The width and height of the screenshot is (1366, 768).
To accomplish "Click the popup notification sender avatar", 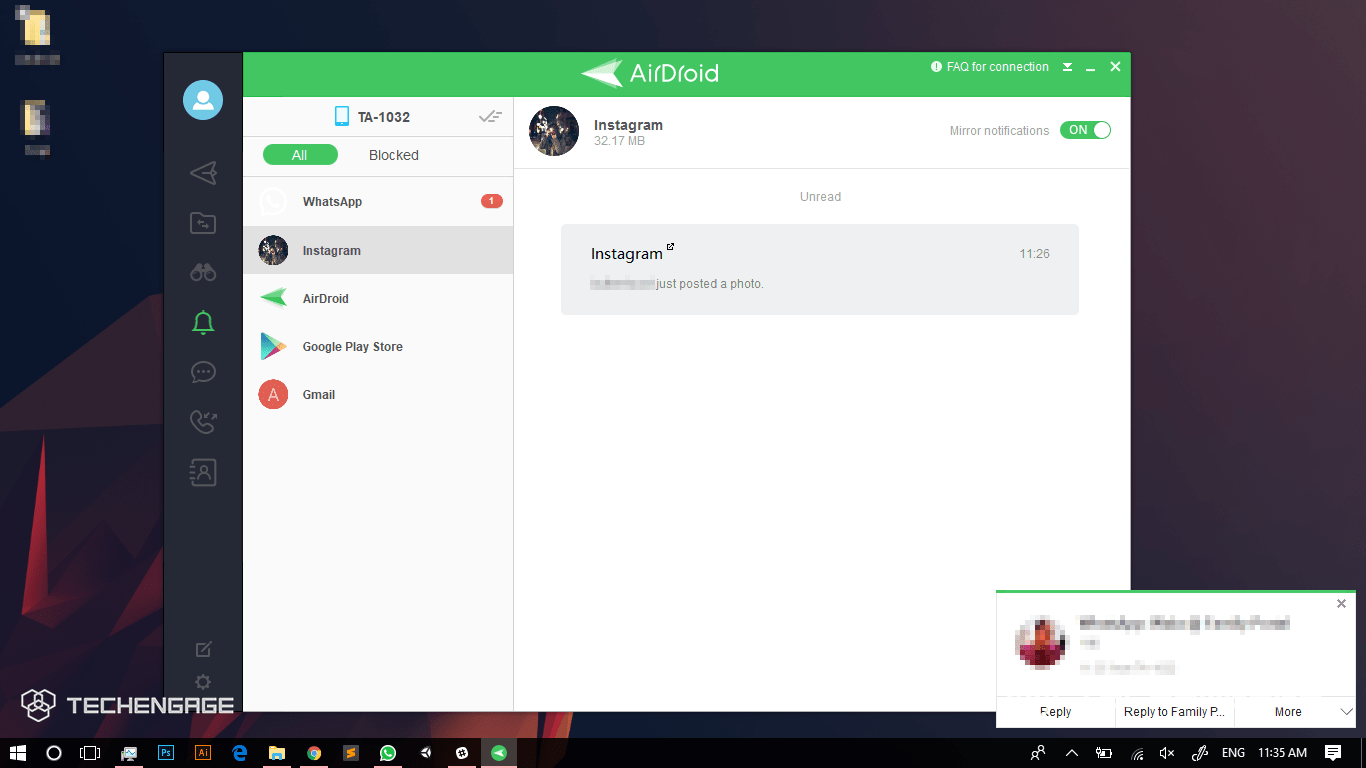I will point(1041,643).
